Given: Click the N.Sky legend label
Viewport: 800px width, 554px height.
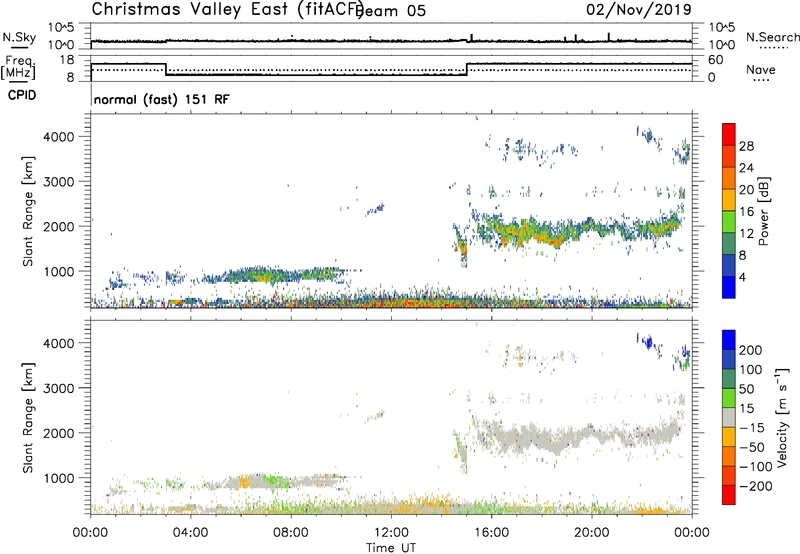Looking at the screenshot, I should (19, 37).
